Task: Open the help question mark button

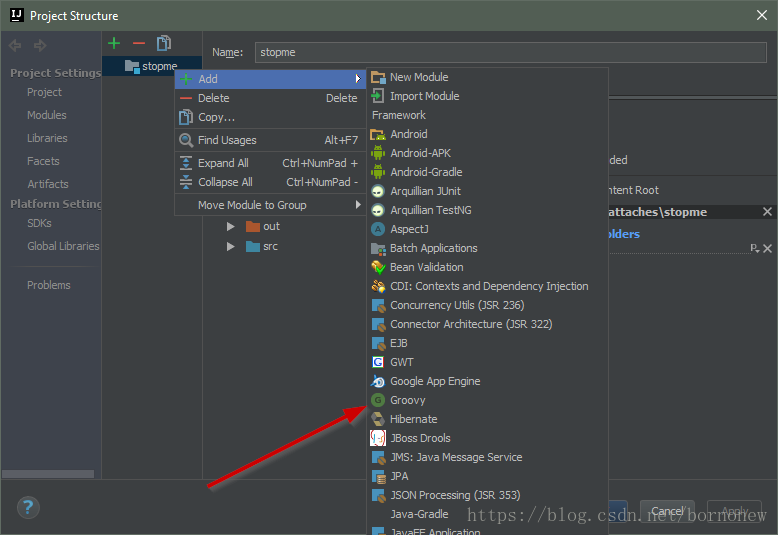Action: coord(28,507)
